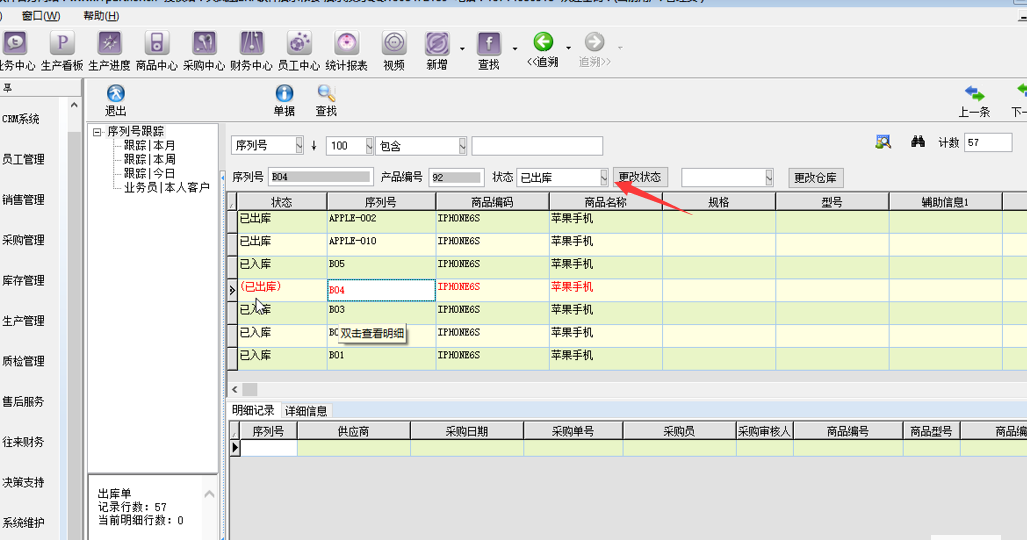Click the 更改仓库 button
The width and height of the screenshot is (1027, 540).
[x=815, y=178]
